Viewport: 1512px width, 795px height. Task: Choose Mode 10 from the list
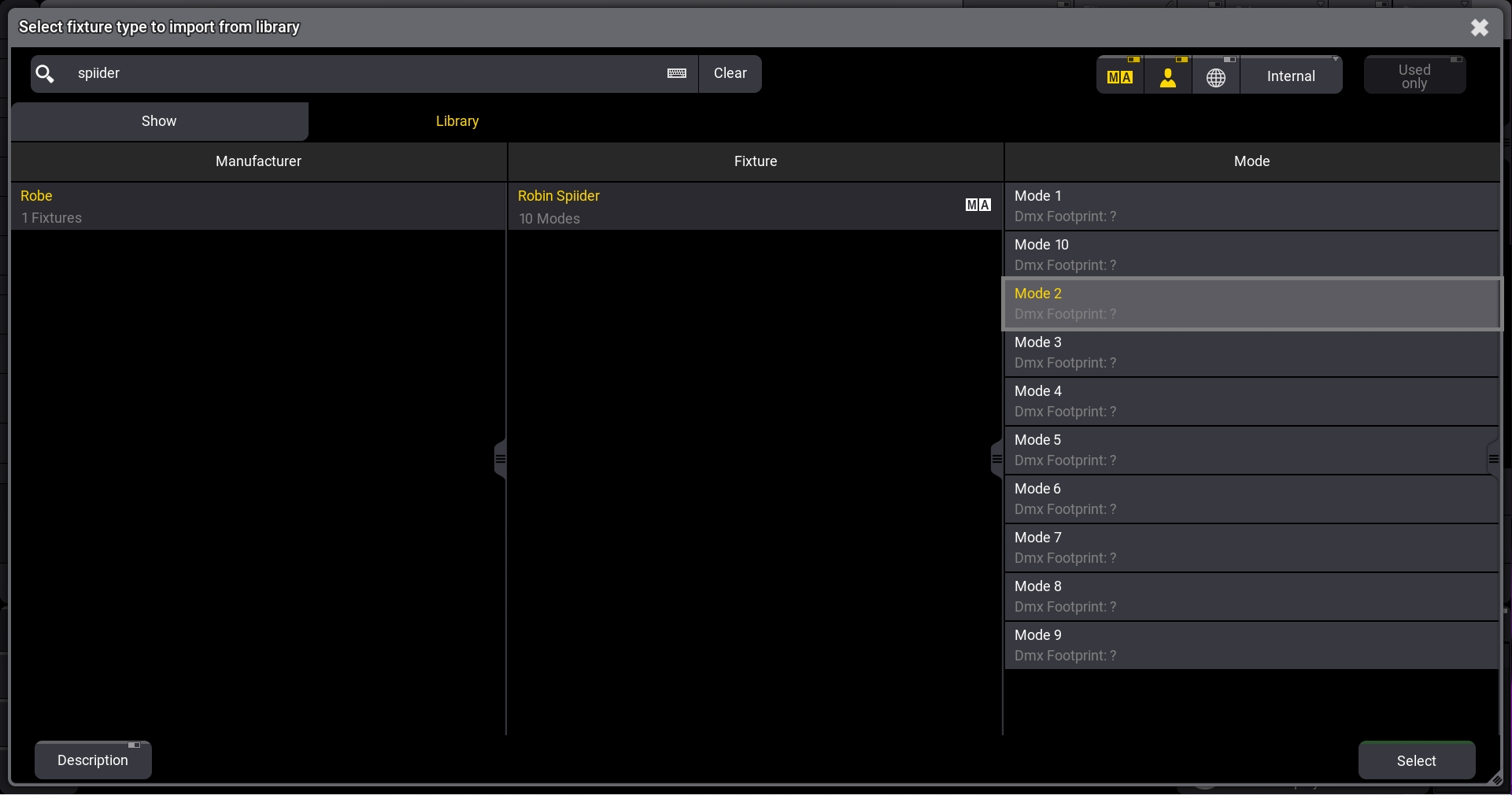coord(1251,254)
